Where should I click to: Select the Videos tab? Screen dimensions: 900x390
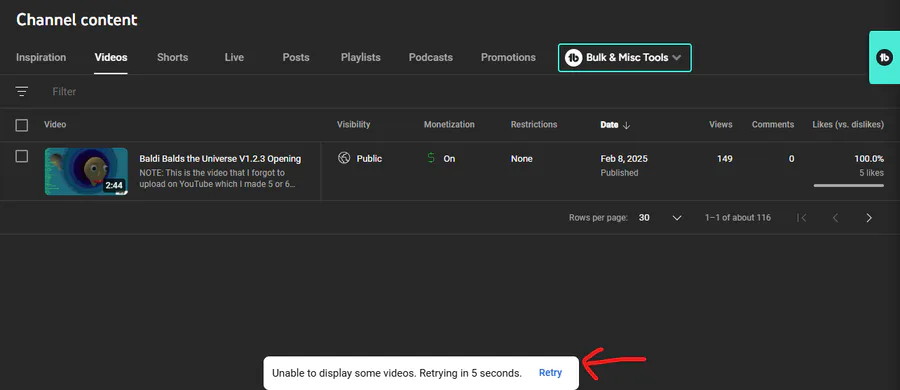pos(111,57)
